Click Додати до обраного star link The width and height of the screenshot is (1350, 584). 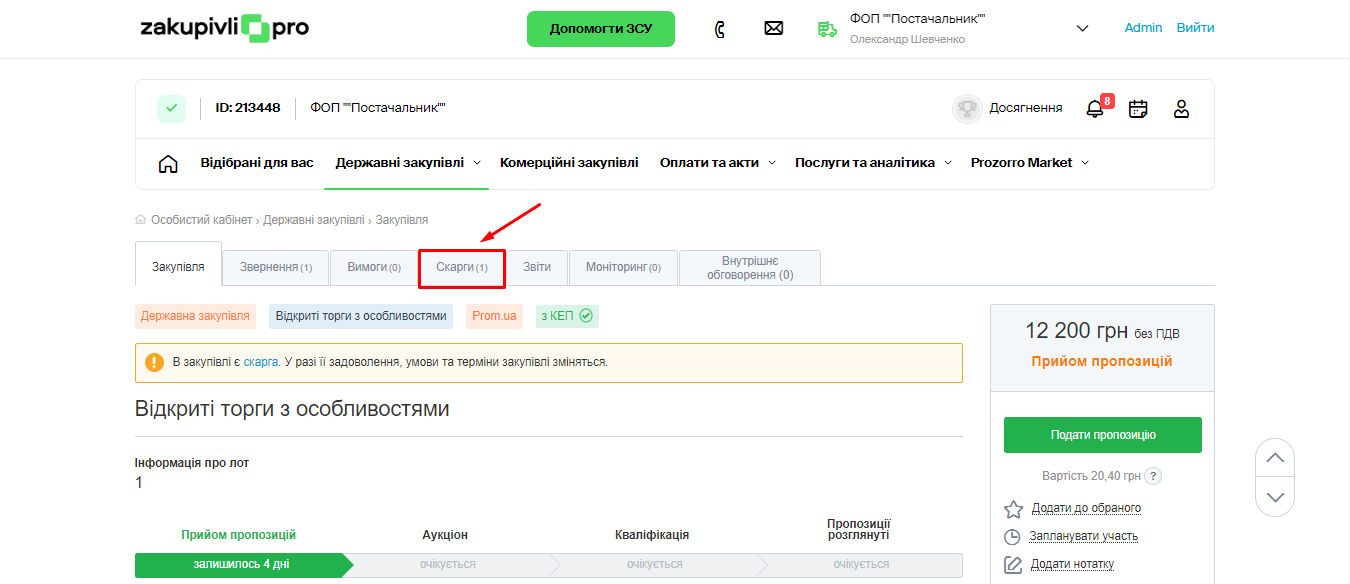[x=1085, y=508]
